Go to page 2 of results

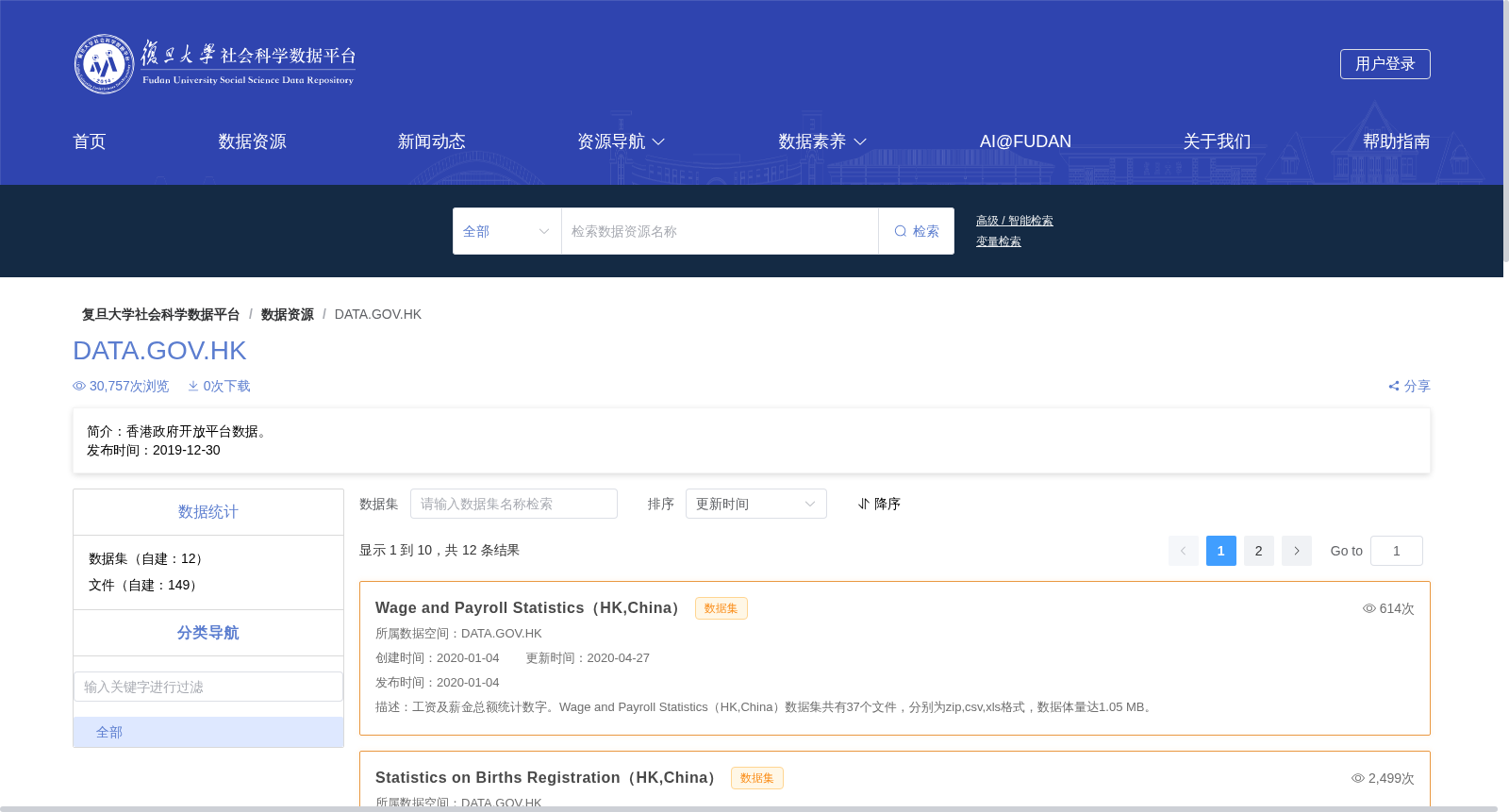pyautogui.click(x=1259, y=551)
